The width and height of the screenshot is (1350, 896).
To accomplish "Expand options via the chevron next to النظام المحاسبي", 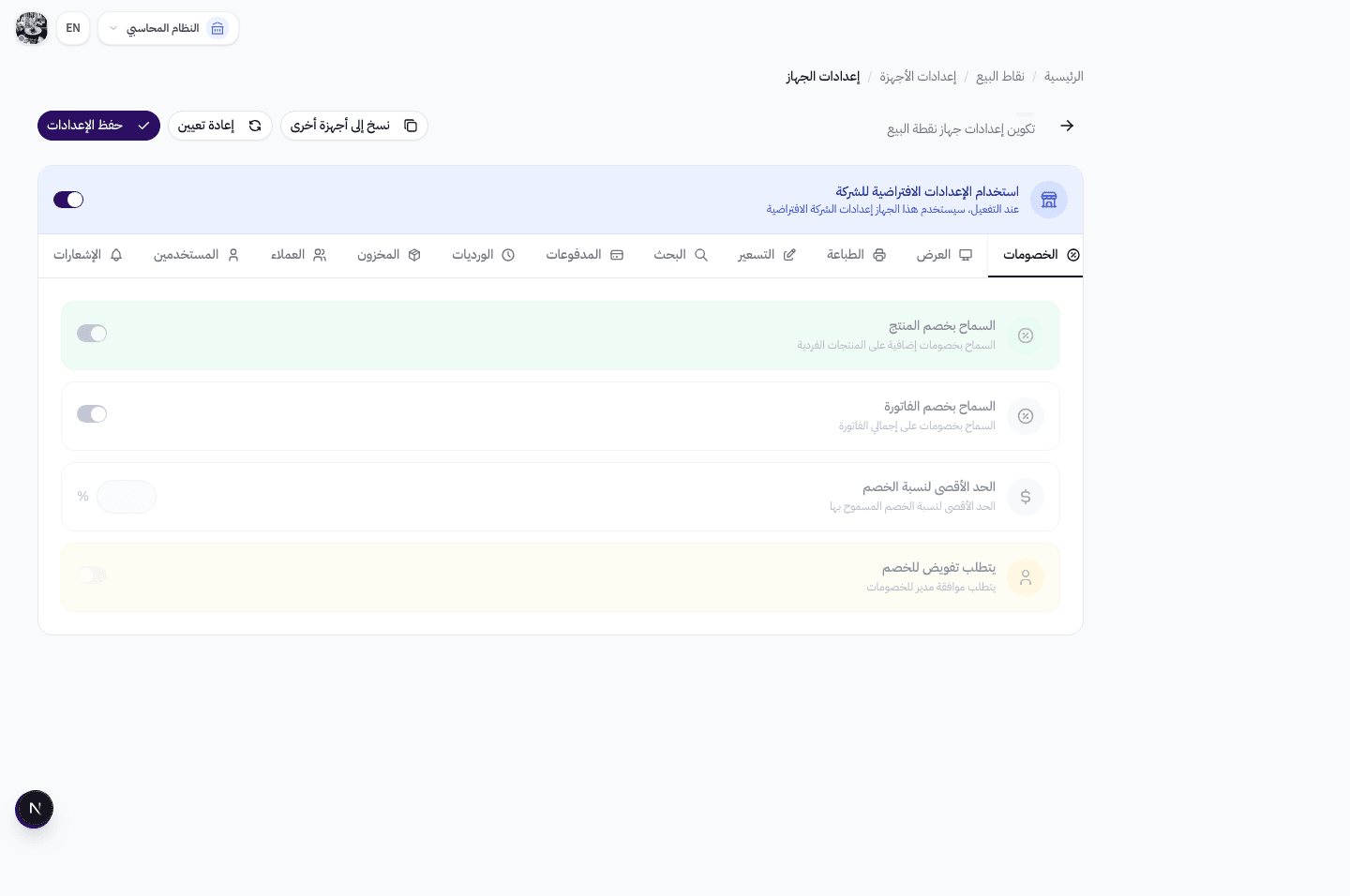I will click(x=113, y=28).
